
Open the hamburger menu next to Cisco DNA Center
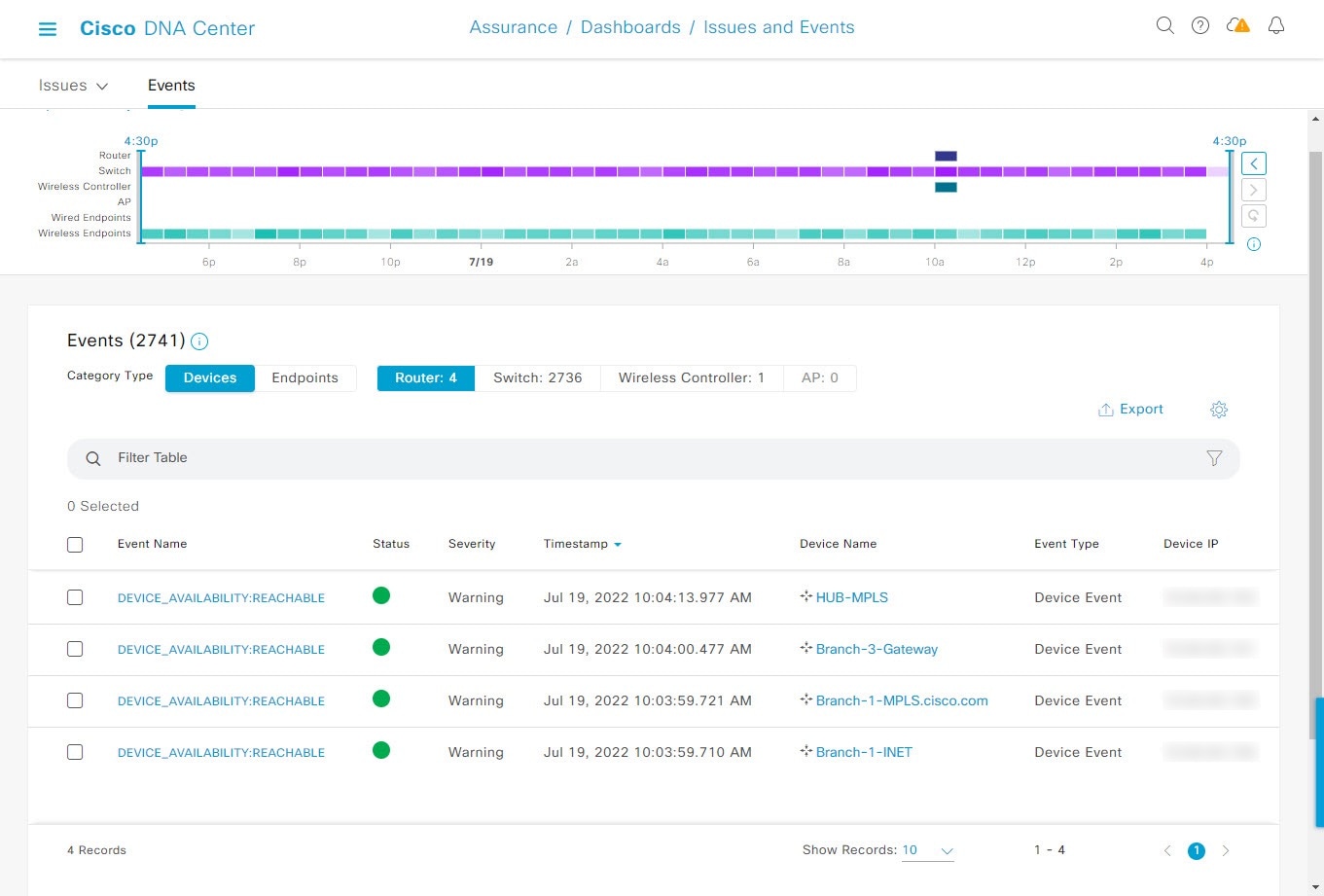tap(47, 28)
